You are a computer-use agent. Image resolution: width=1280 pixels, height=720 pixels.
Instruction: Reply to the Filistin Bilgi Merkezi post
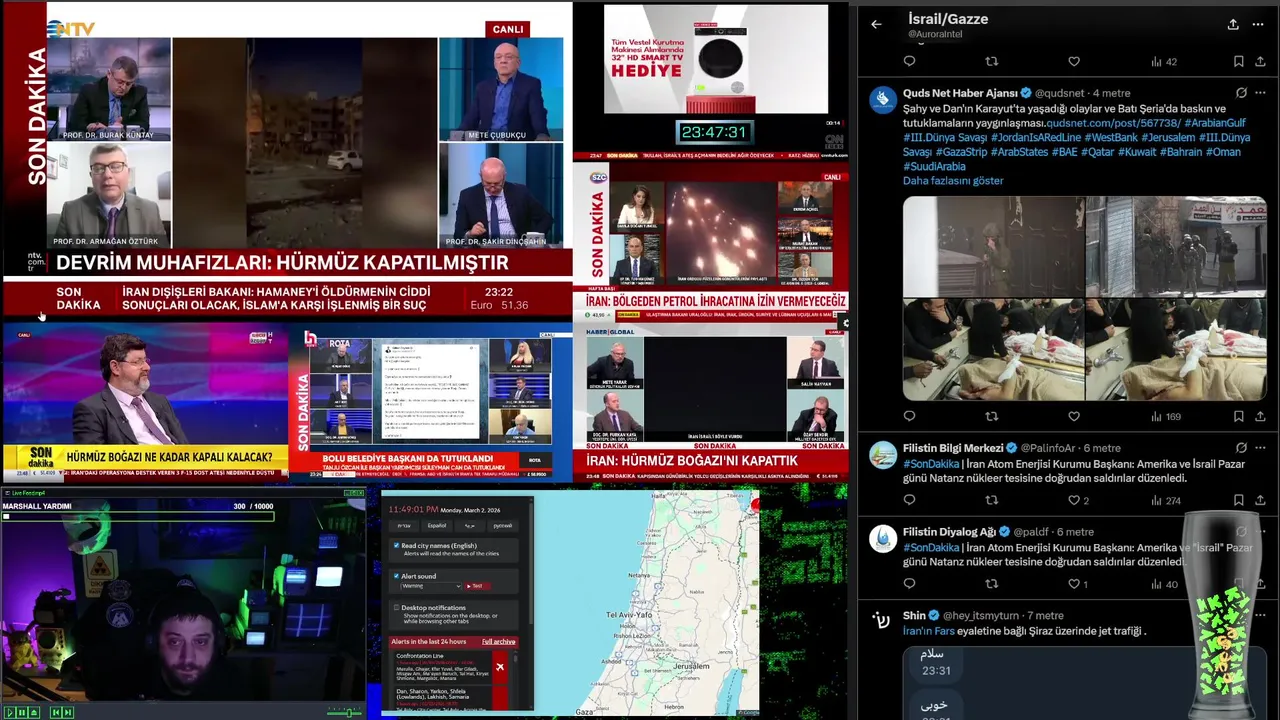click(909, 500)
